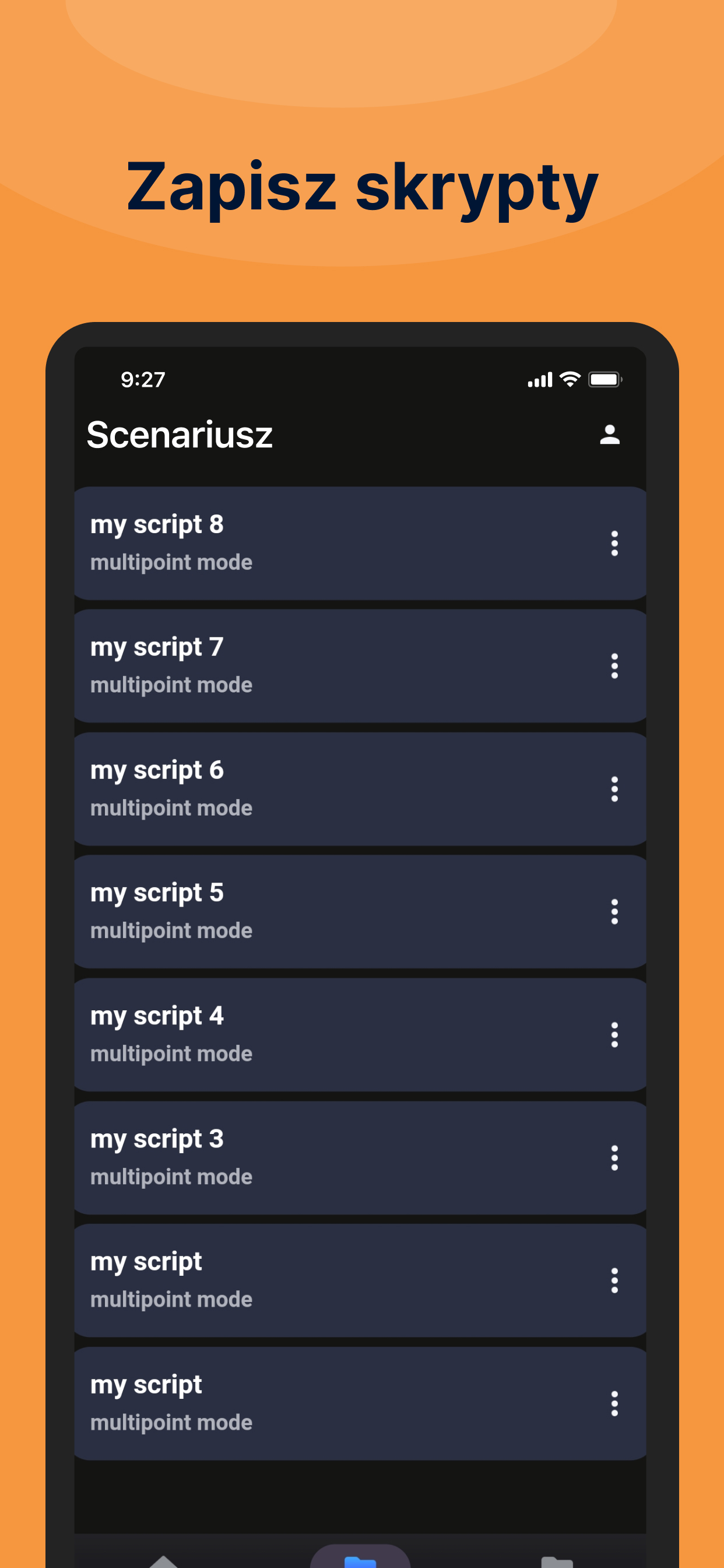
Task: Open the user profile icon
Action: tap(610, 435)
